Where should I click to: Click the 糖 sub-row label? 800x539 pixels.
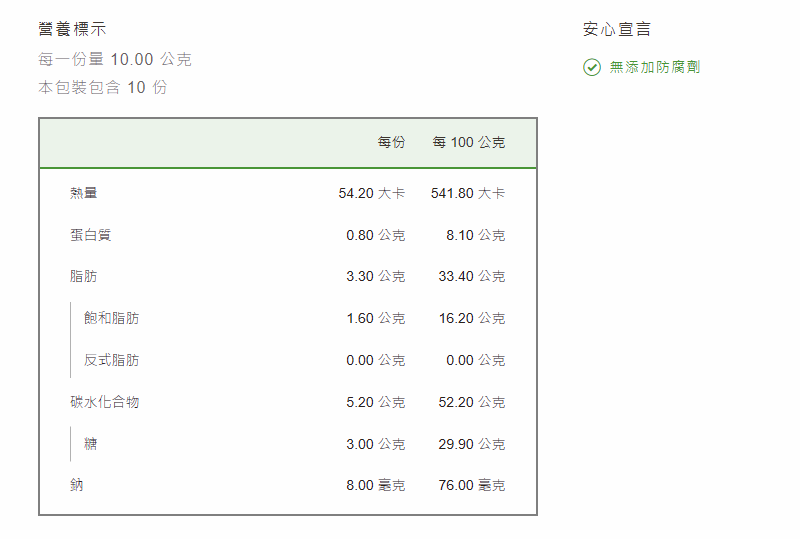91,444
